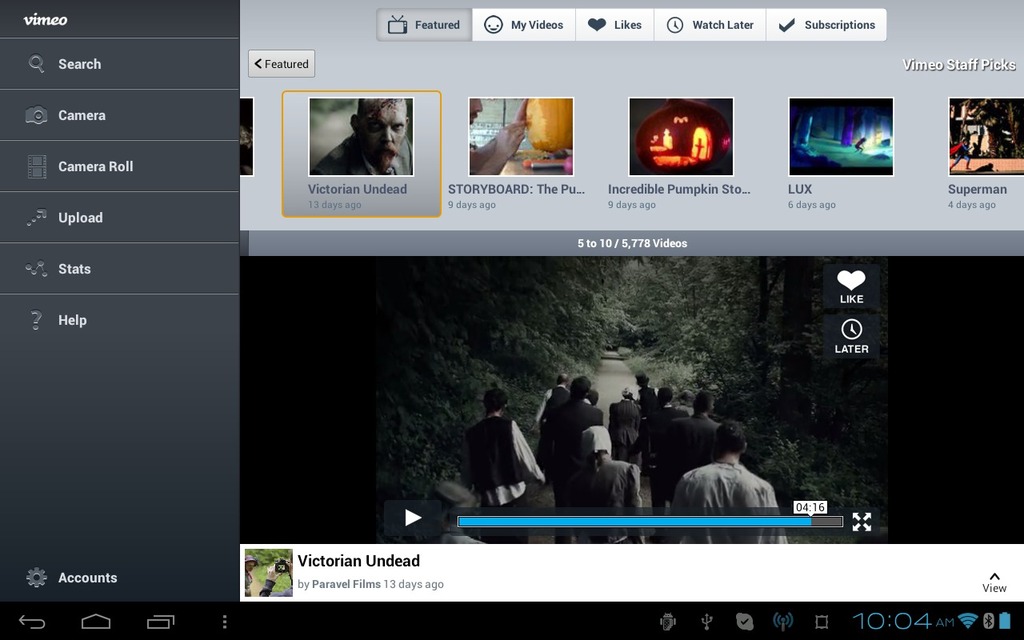Image resolution: width=1024 pixels, height=640 pixels.
Task: Click the Vimeo Staff Picks heading
Action: tap(959, 65)
